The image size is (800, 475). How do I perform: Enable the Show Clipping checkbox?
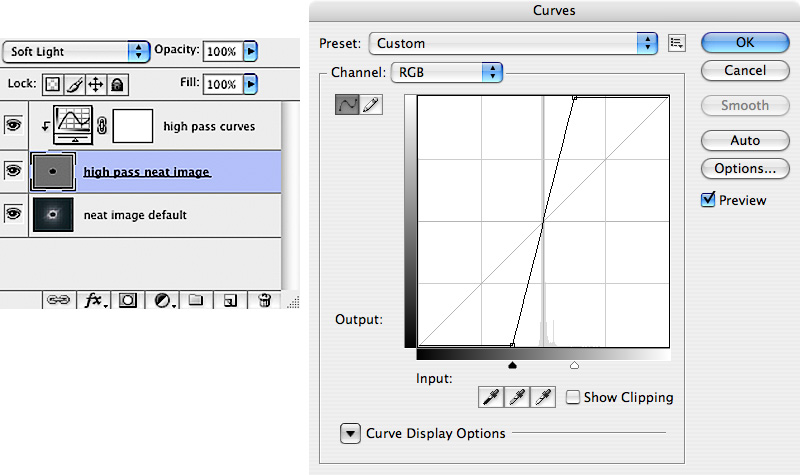pyautogui.click(x=573, y=397)
